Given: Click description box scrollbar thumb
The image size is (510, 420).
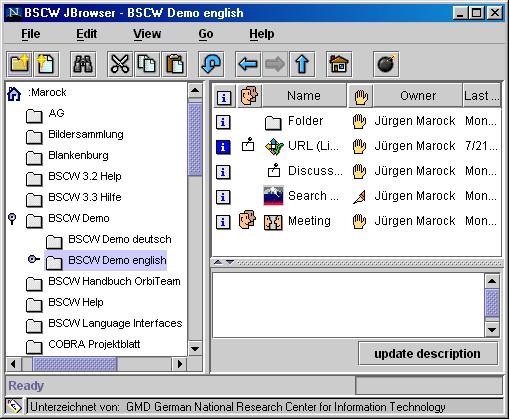Looking at the screenshot, I should [492, 303].
